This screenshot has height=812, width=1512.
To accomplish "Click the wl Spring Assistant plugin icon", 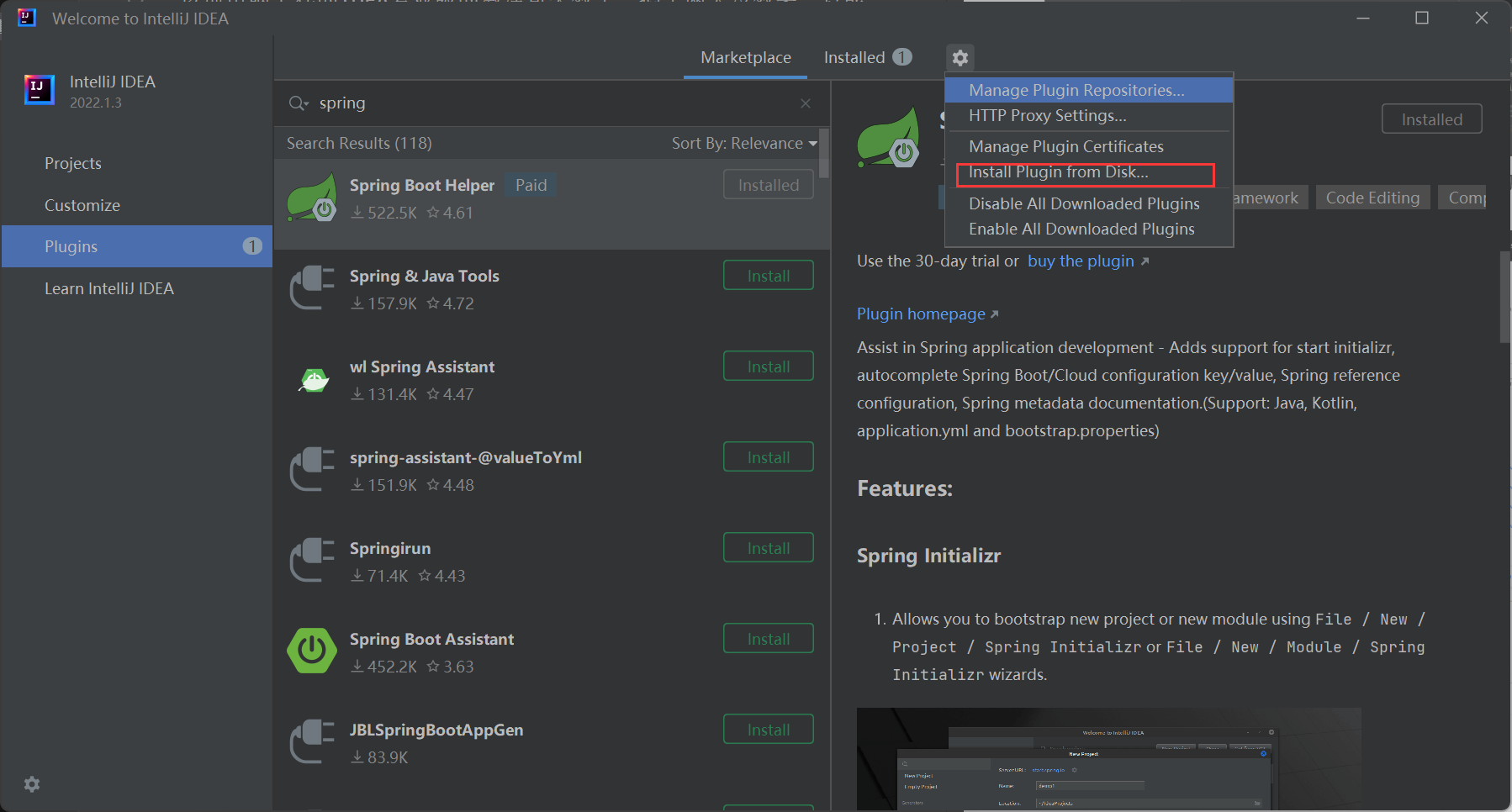I will point(314,381).
